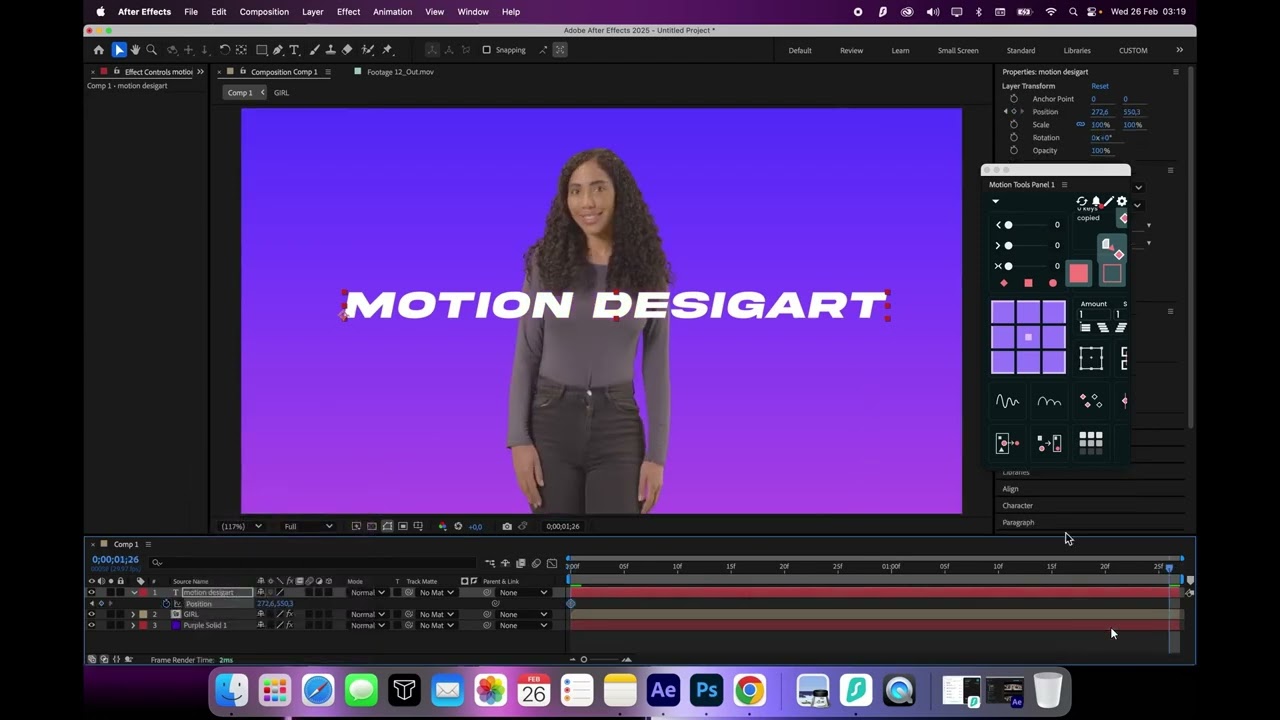Expand the GIRL layer
This screenshot has height=720, width=1280.
133,614
